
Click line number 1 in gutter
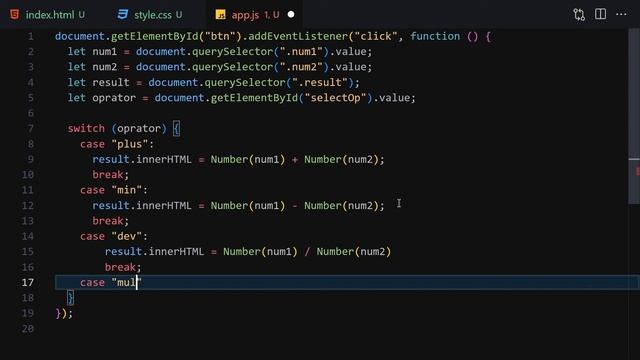pos(31,36)
